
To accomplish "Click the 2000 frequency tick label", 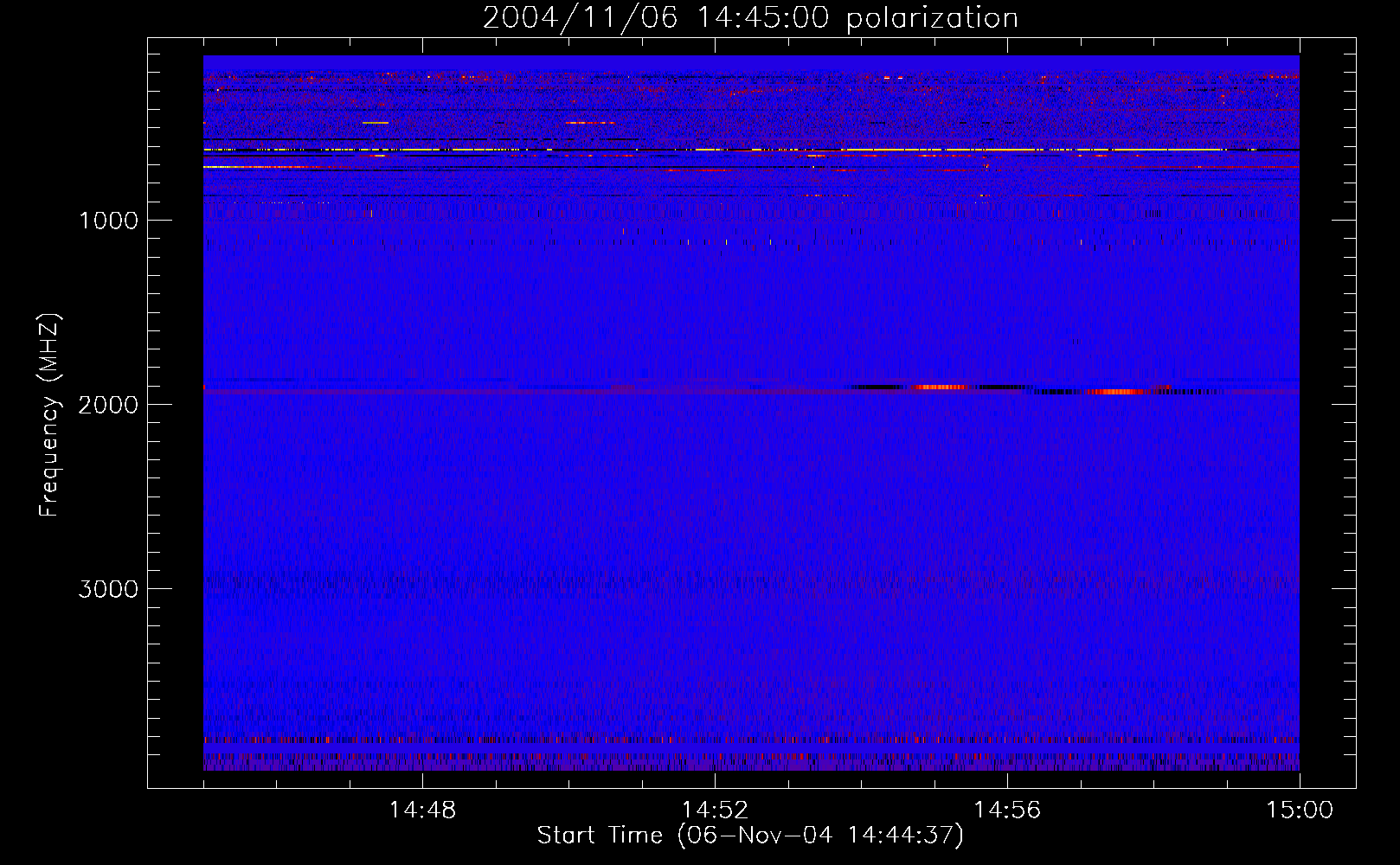I will pos(108,405).
